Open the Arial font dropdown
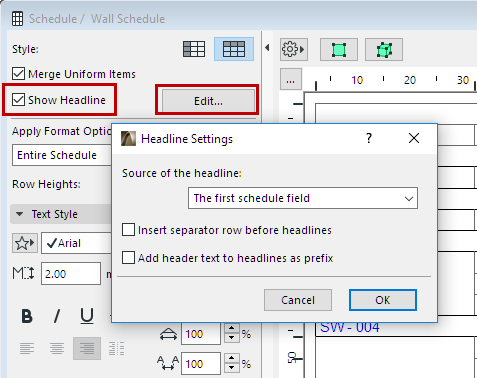Image resolution: width=477 pixels, height=378 pixels. point(76,243)
